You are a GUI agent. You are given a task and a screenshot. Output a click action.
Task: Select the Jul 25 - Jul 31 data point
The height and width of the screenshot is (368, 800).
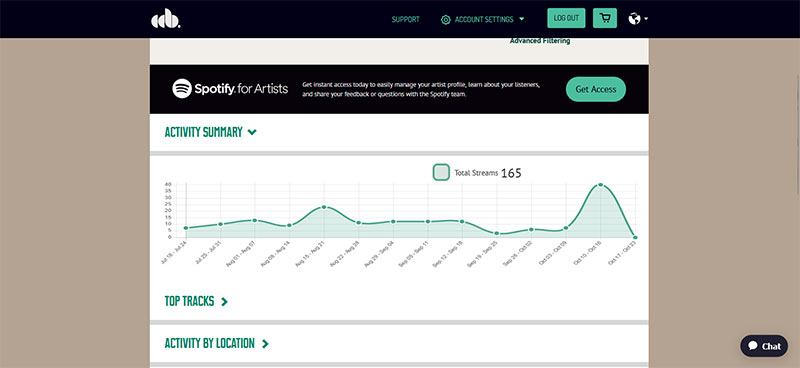[220, 224]
